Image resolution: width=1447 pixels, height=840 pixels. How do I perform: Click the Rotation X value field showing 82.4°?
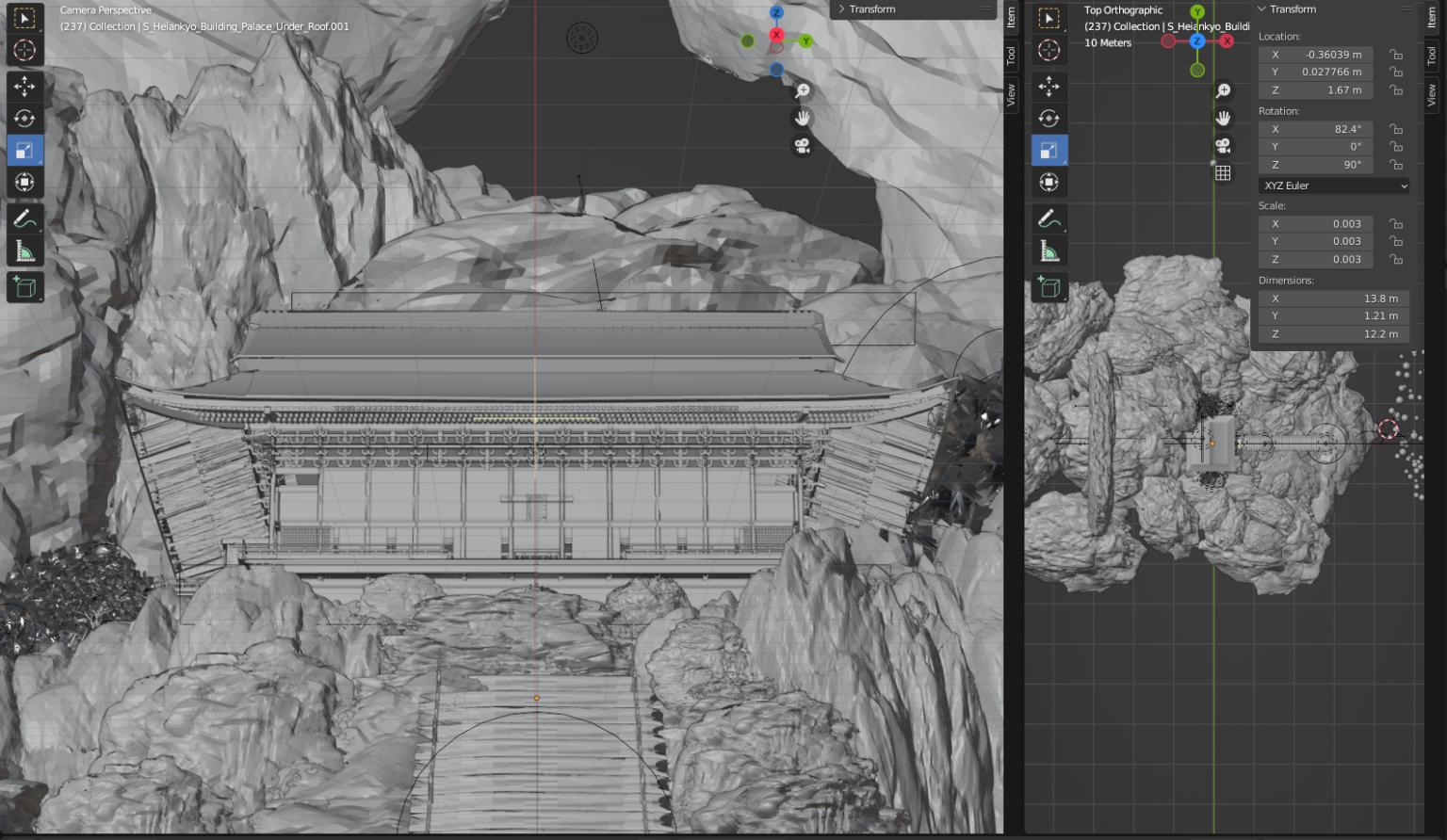(x=1316, y=129)
